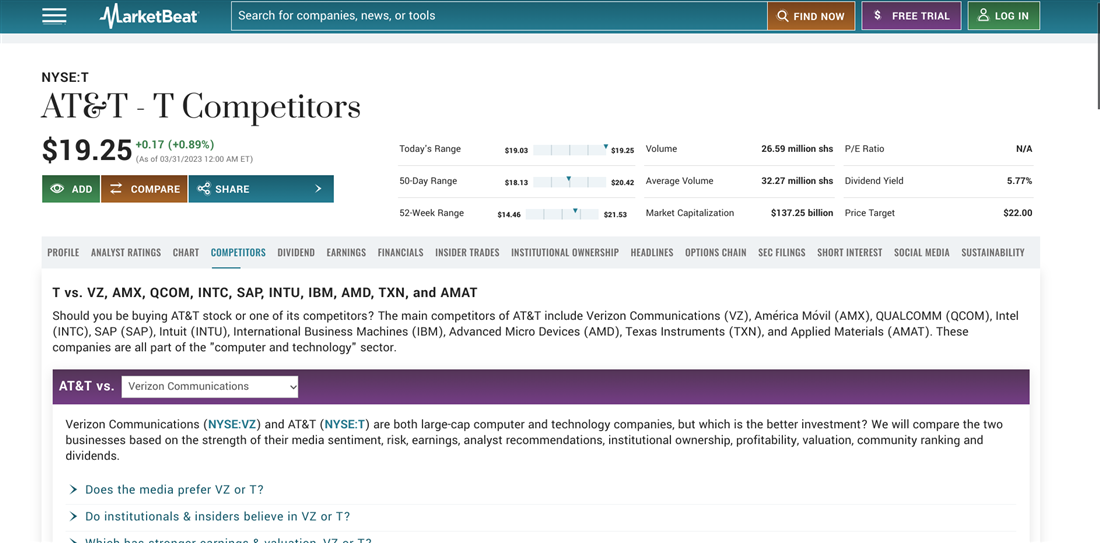Click the $19.25 stock price
Image resolution: width=1100 pixels, height=543 pixels.
(87, 150)
